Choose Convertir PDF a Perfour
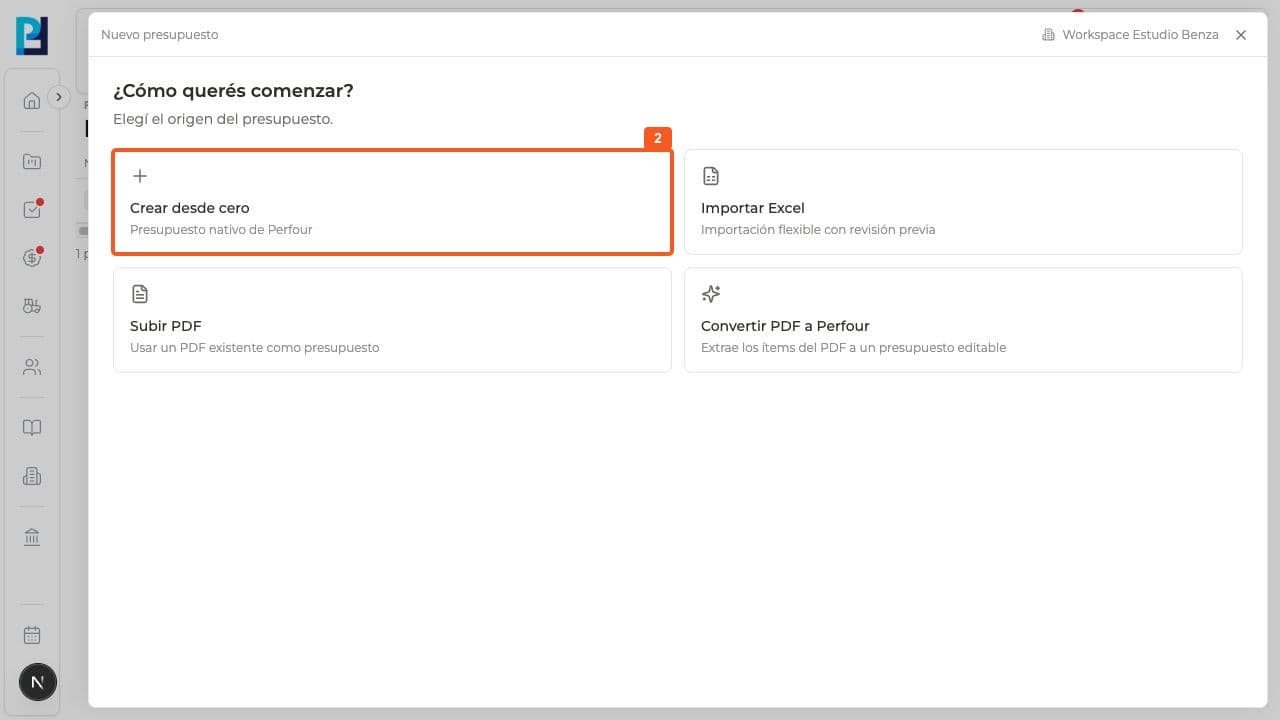Image resolution: width=1280 pixels, height=720 pixels. (963, 320)
